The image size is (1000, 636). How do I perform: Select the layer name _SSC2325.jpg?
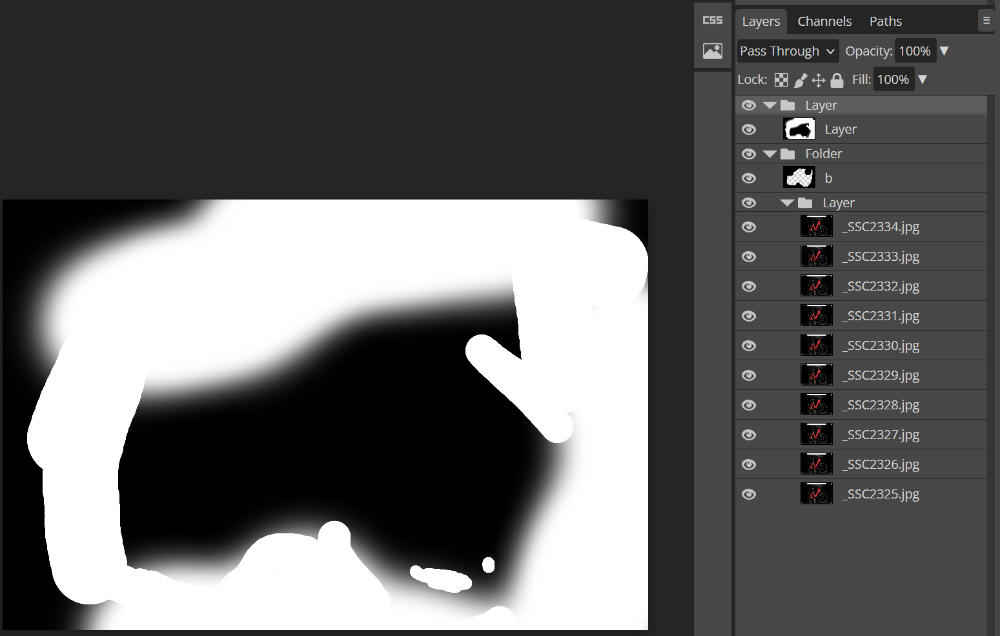[x=881, y=494]
